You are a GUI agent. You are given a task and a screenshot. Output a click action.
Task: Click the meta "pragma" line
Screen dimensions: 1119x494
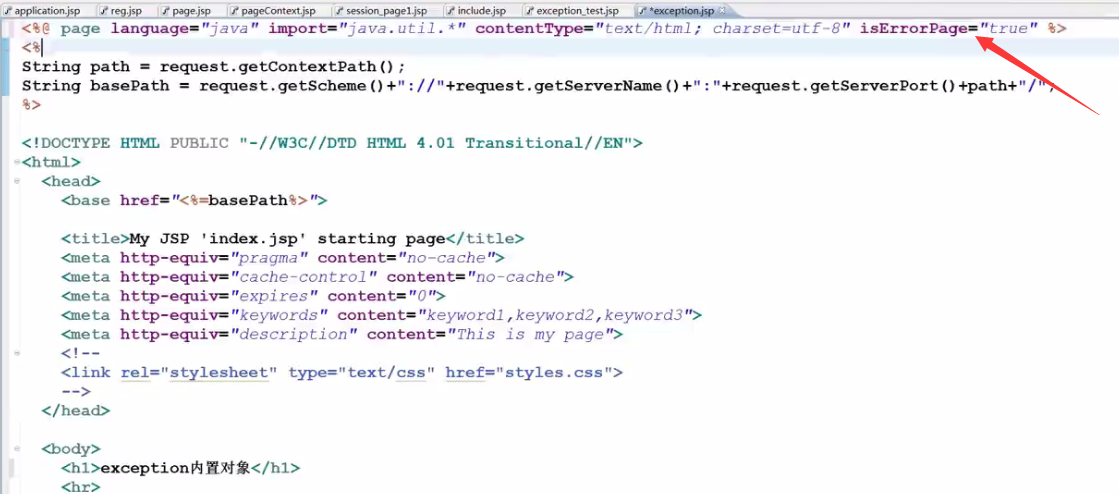pyautogui.click(x=283, y=258)
